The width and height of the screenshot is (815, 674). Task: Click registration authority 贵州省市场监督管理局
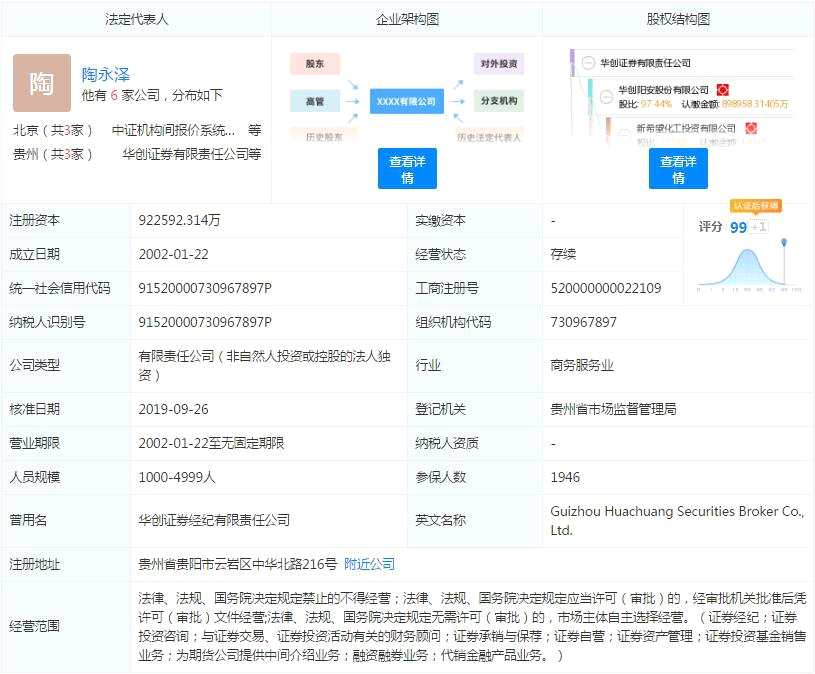pyautogui.click(x=613, y=409)
